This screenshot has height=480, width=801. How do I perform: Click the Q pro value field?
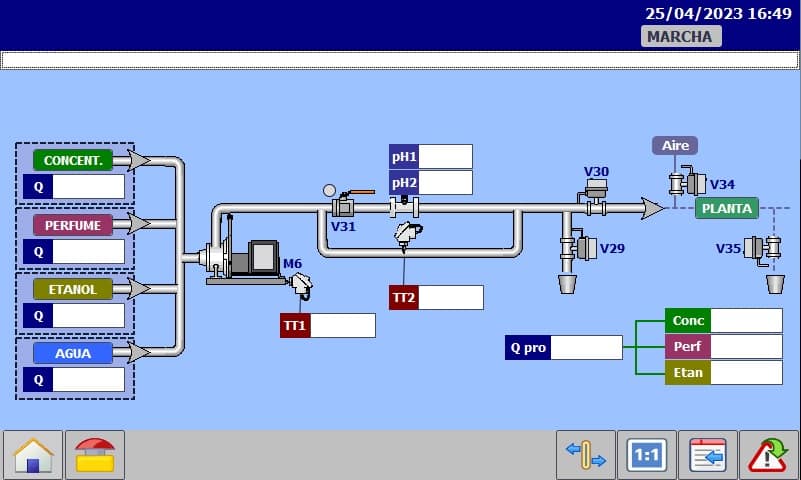tap(586, 348)
